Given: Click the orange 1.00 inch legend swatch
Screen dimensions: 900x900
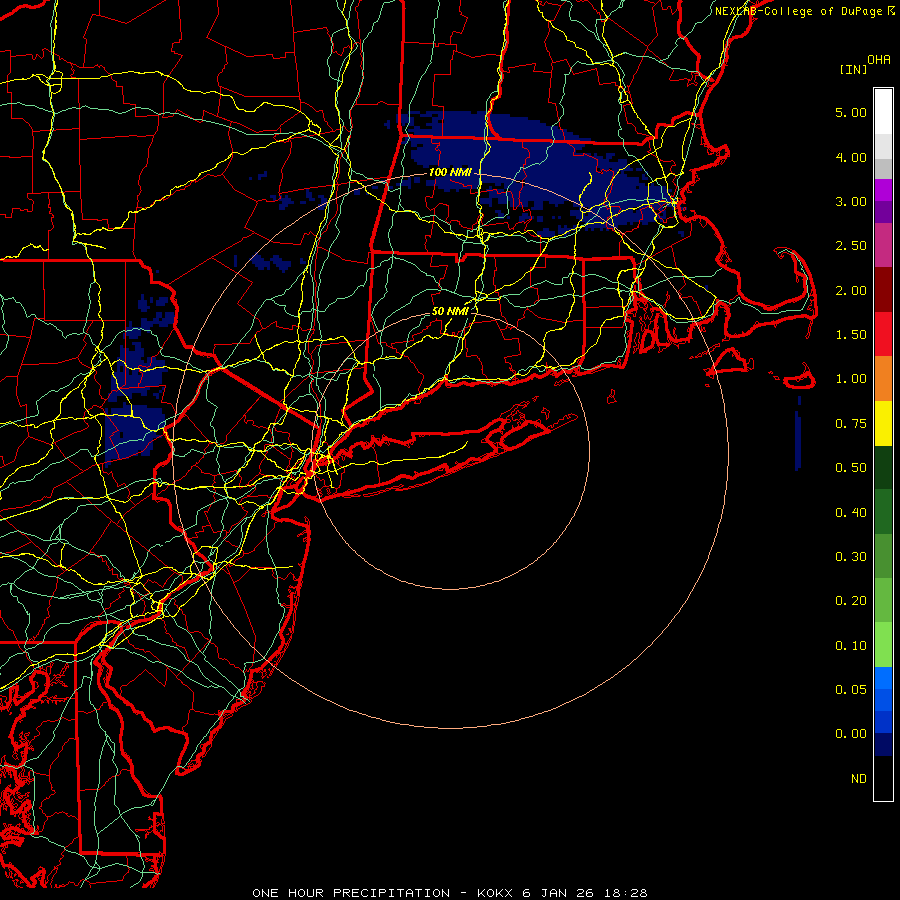Looking at the screenshot, I should (x=883, y=379).
